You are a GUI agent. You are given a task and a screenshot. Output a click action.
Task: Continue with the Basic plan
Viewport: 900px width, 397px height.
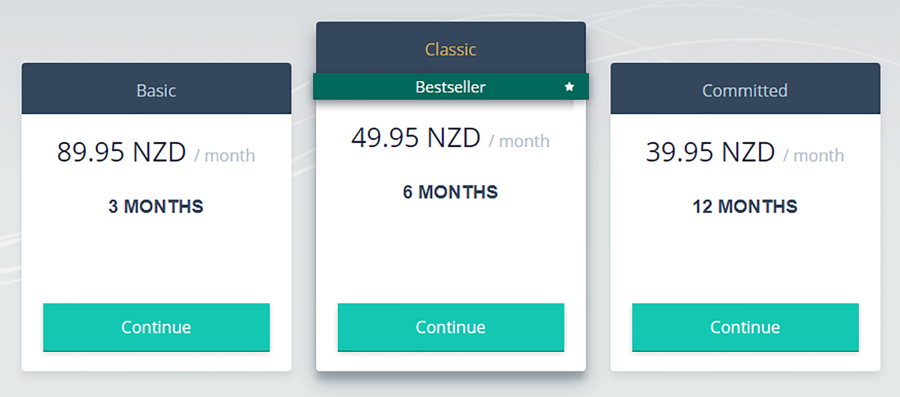tap(156, 328)
